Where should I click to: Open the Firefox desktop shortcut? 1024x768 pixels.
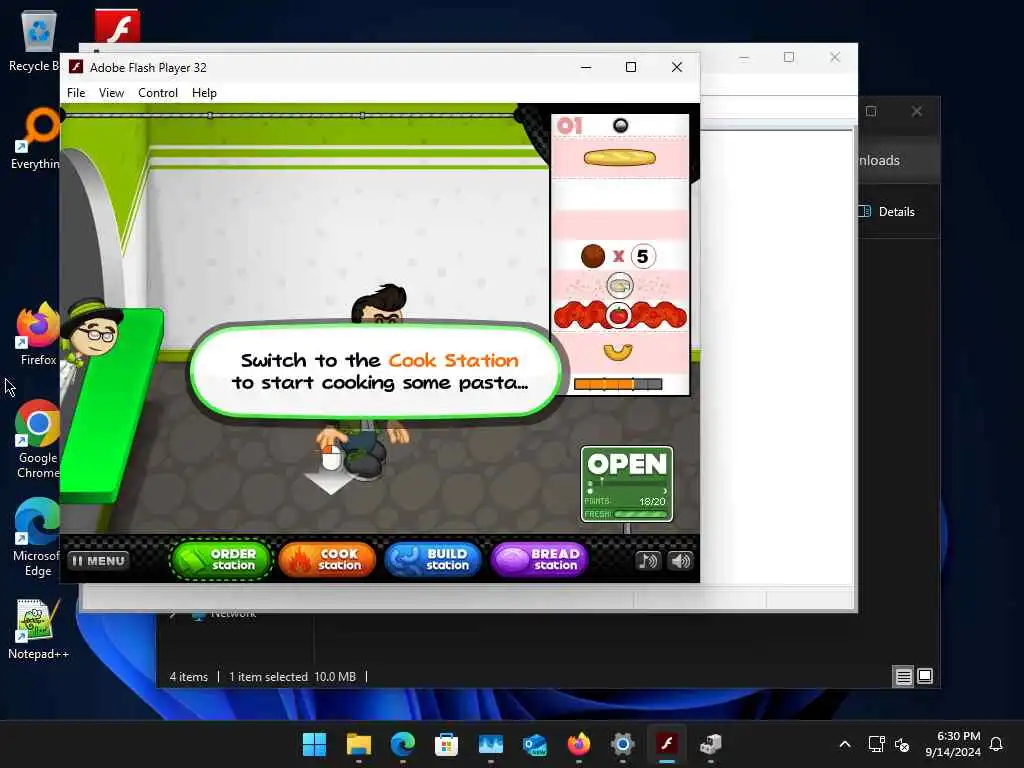coord(38,334)
